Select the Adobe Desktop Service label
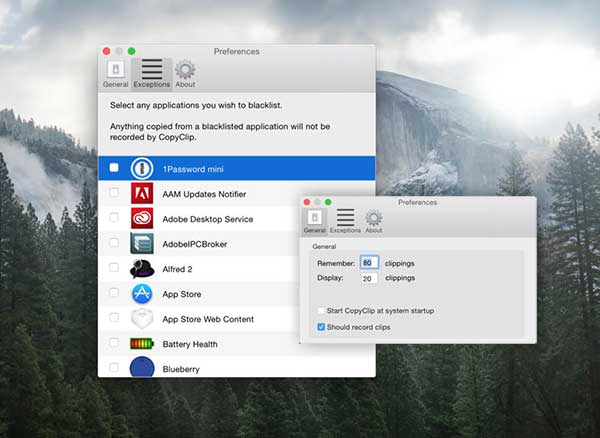 (x=207, y=219)
